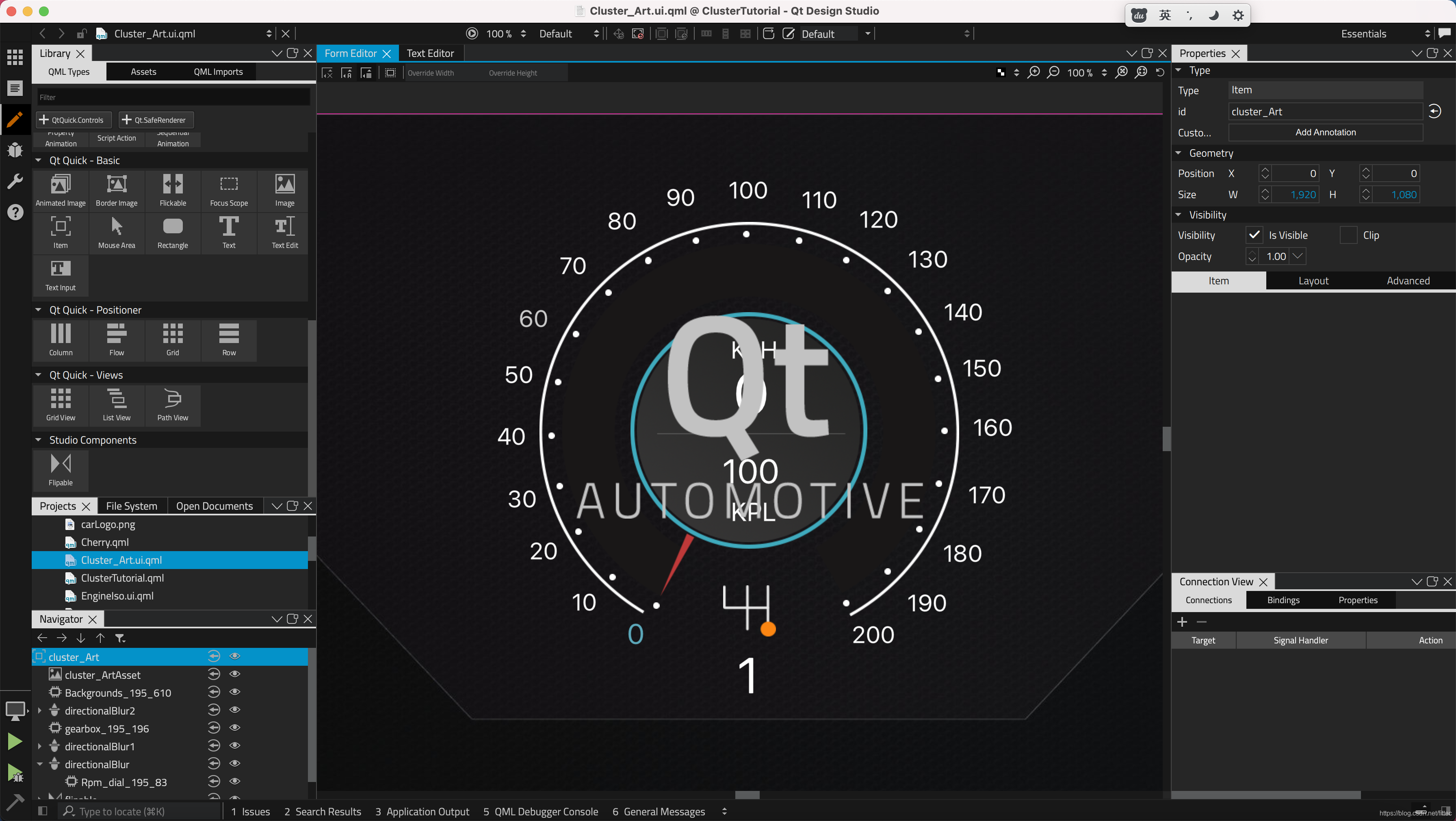Select Focus Scope component
The width and height of the screenshot is (1456, 821).
pyautogui.click(x=229, y=191)
